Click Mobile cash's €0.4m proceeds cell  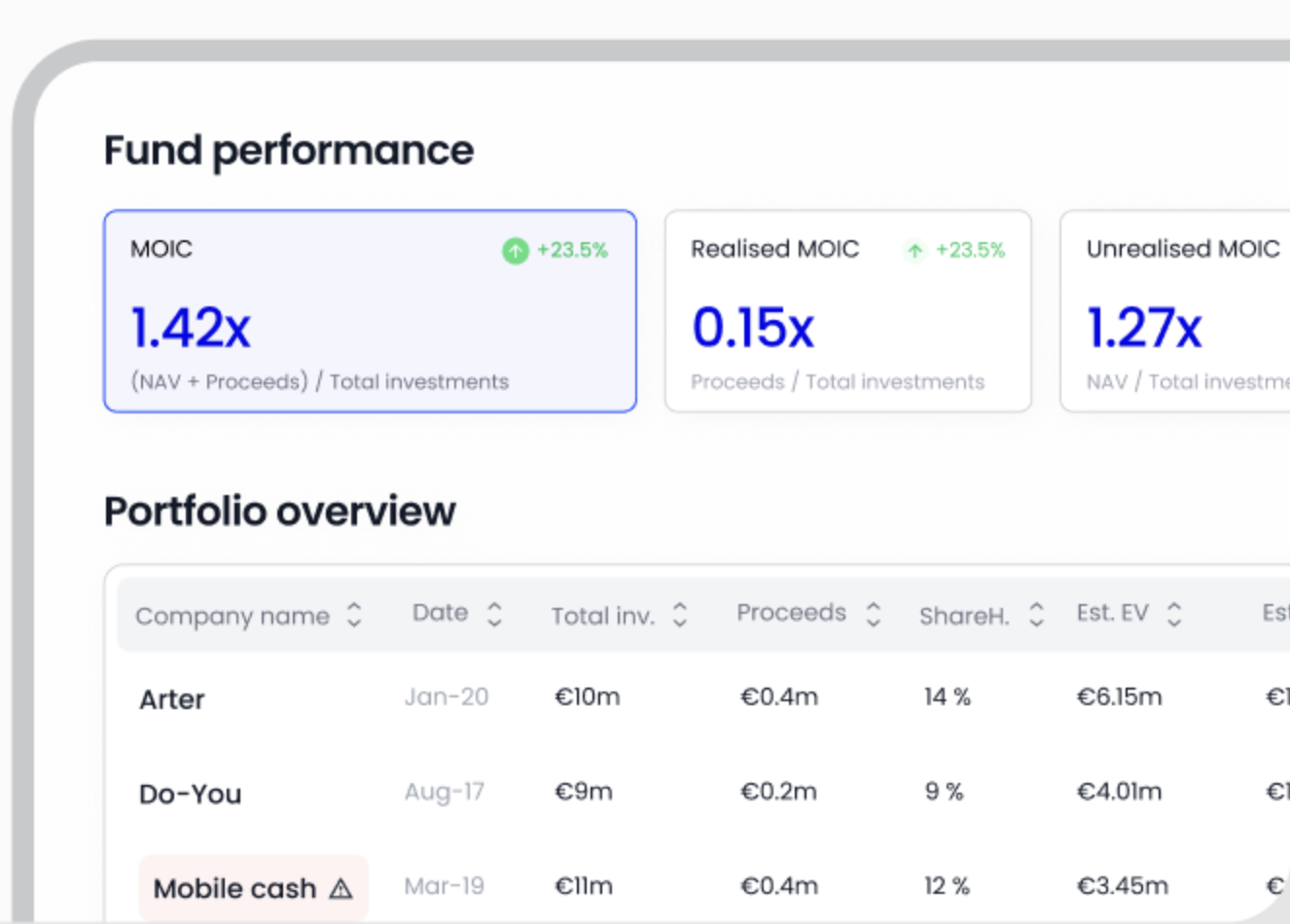coord(778,886)
